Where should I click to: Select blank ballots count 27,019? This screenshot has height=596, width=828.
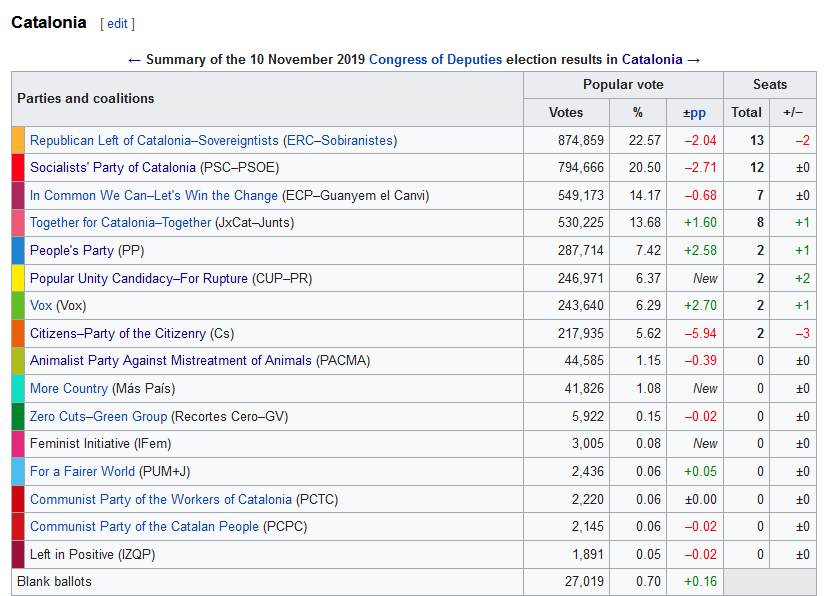[x=584, y=582]
